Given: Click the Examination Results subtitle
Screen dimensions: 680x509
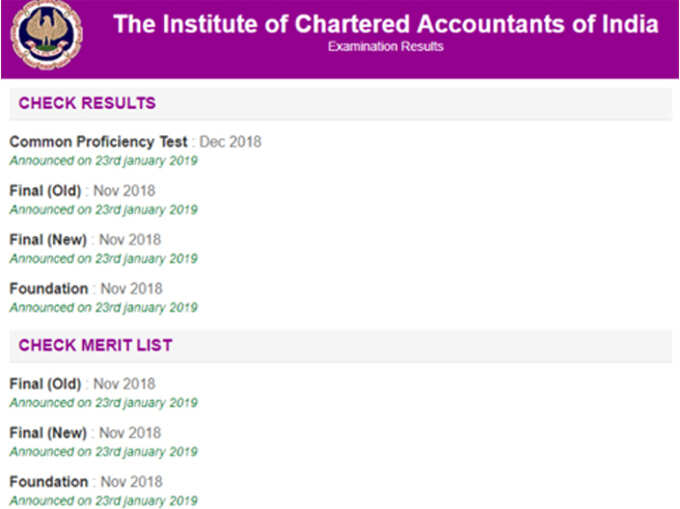Looking at the screenshot, I should [386, 46].
